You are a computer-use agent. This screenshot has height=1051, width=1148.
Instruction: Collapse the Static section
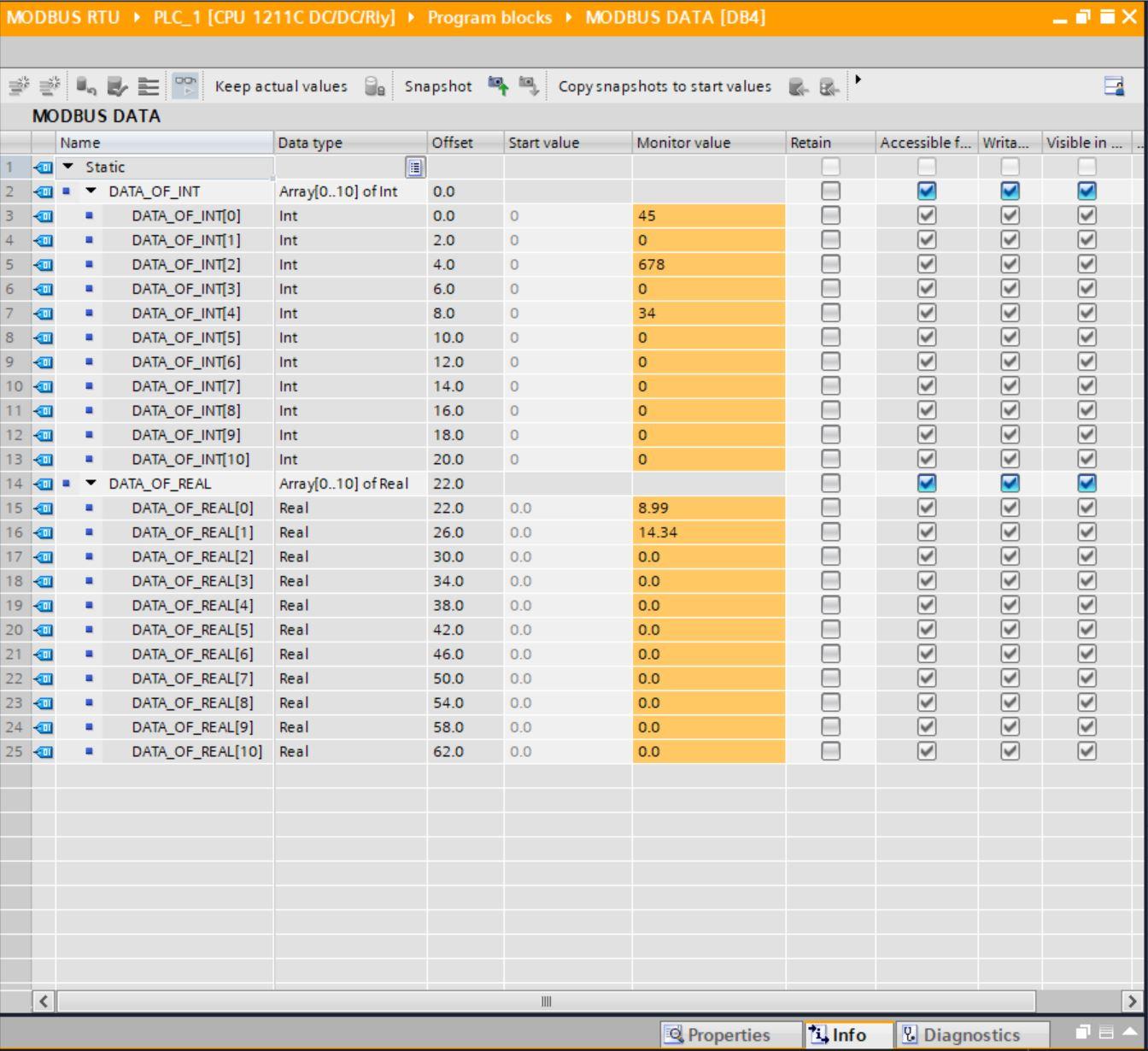[x=68, y=167]
